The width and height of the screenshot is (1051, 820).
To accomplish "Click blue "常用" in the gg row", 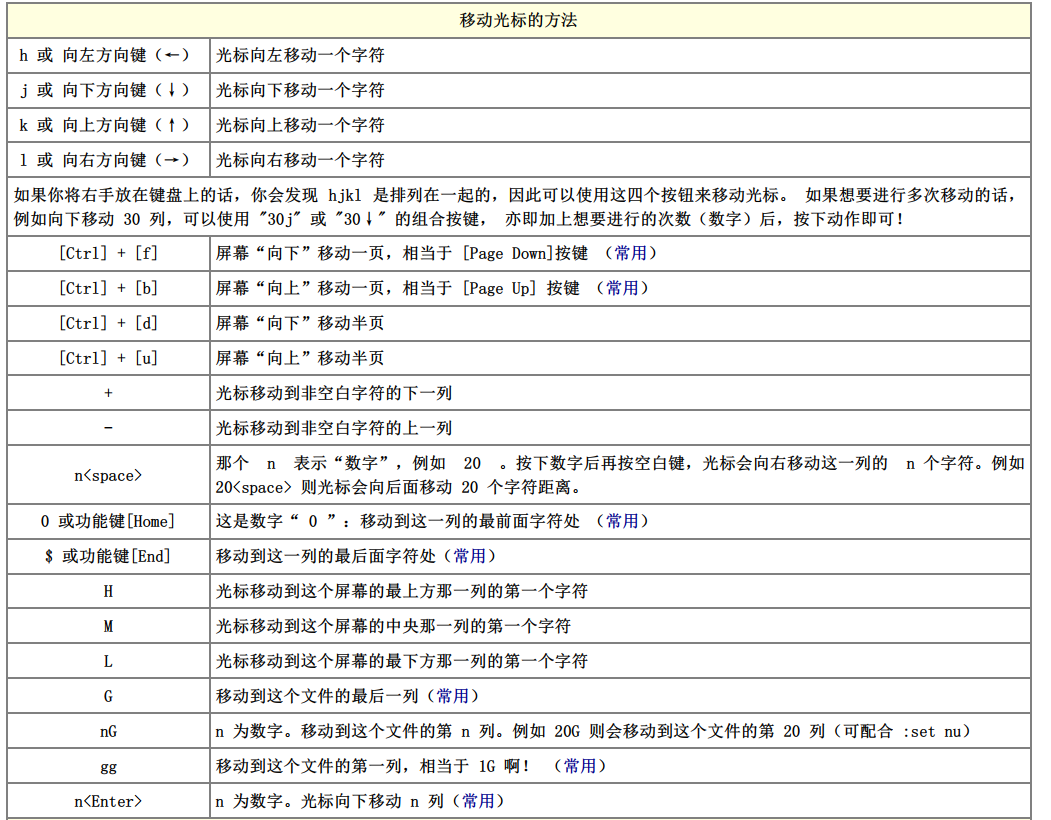I will [580, 766].
